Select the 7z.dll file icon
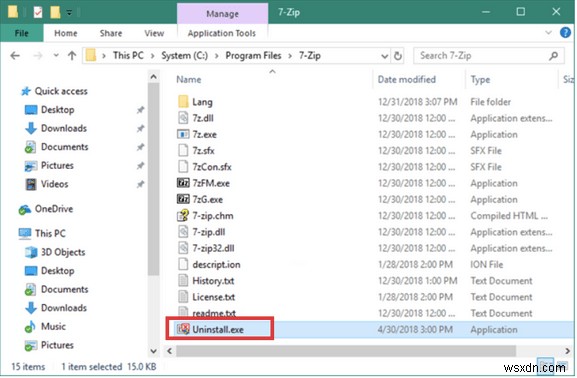This screenshot has height=378, width=577. pos(183,118)
